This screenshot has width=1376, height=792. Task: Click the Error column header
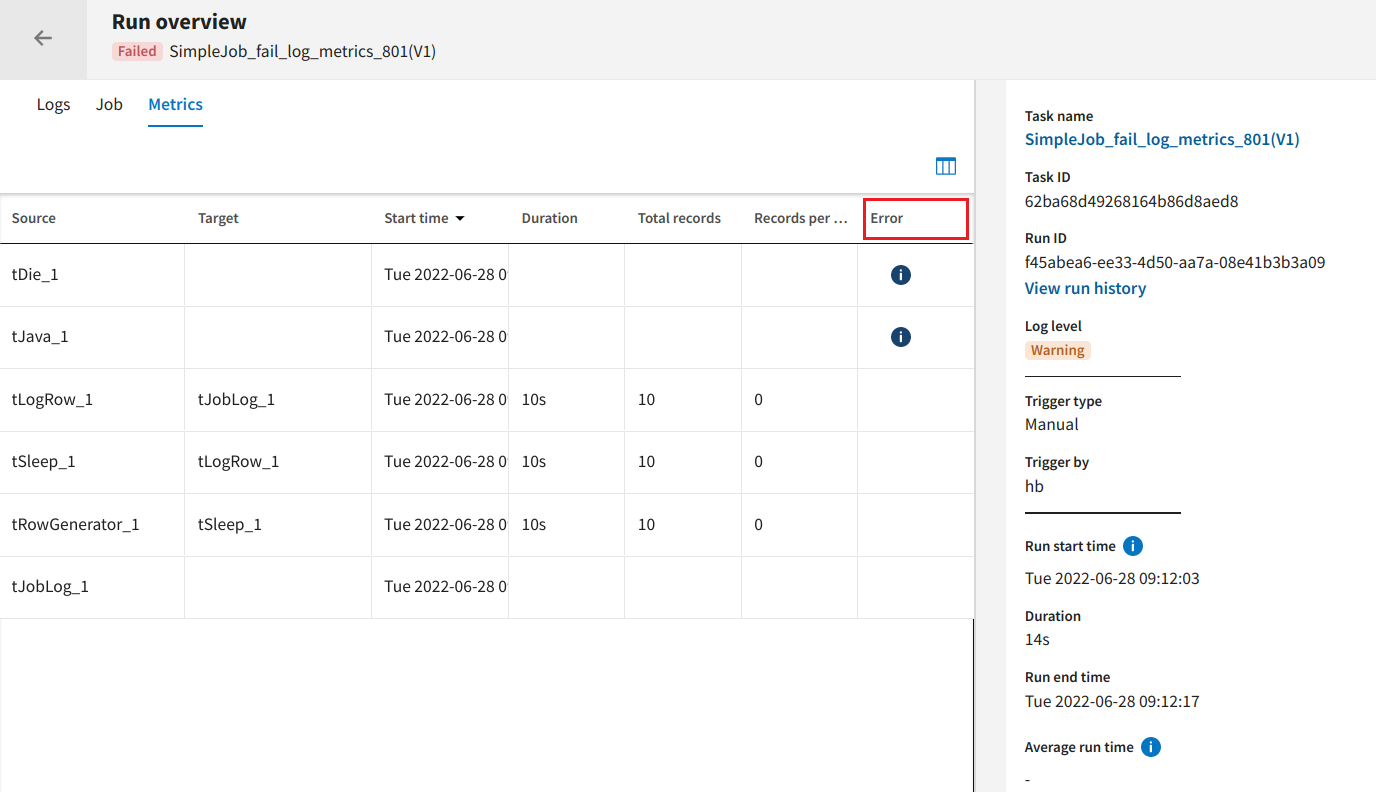point(887,218)
